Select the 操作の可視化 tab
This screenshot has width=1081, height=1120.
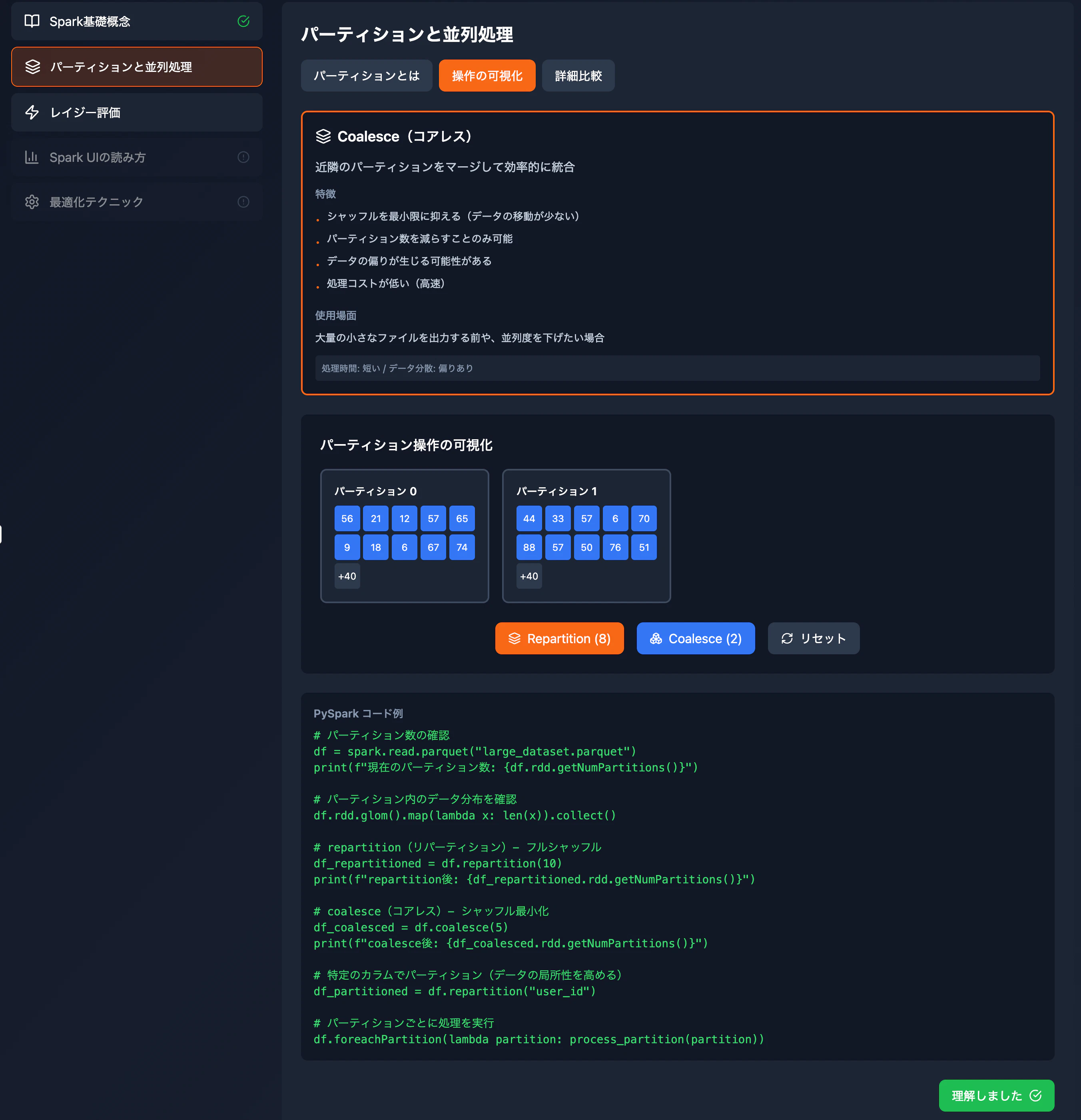click(x=487, y=76)
